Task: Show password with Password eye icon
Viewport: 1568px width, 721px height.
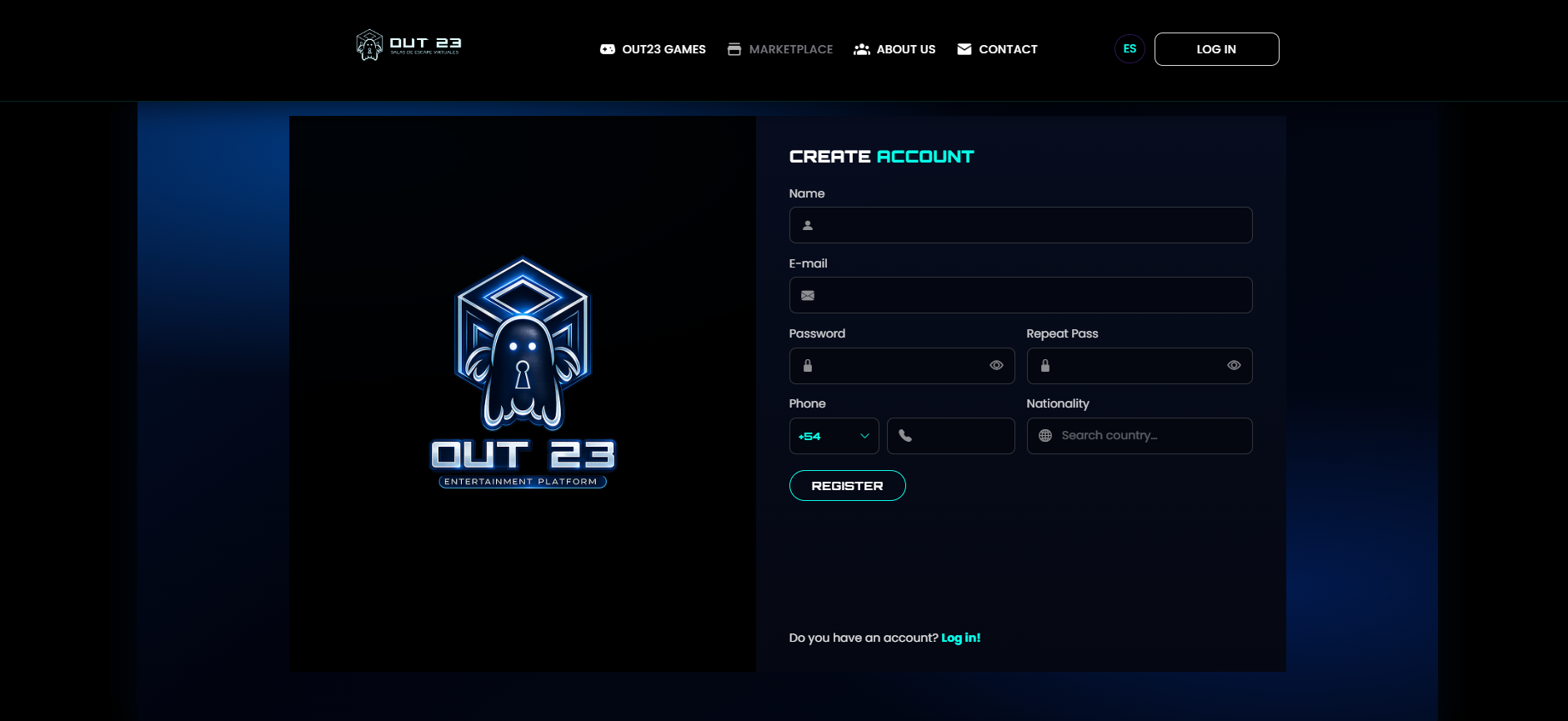Action: 996,365
